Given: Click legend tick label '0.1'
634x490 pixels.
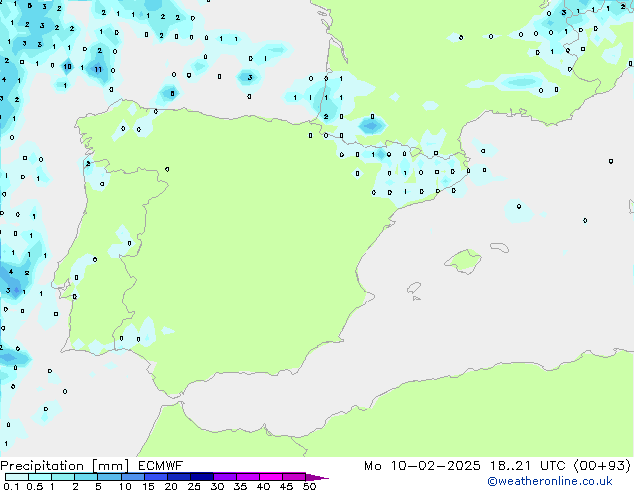Looking at the screenshot, I should (x=11, y=486).
